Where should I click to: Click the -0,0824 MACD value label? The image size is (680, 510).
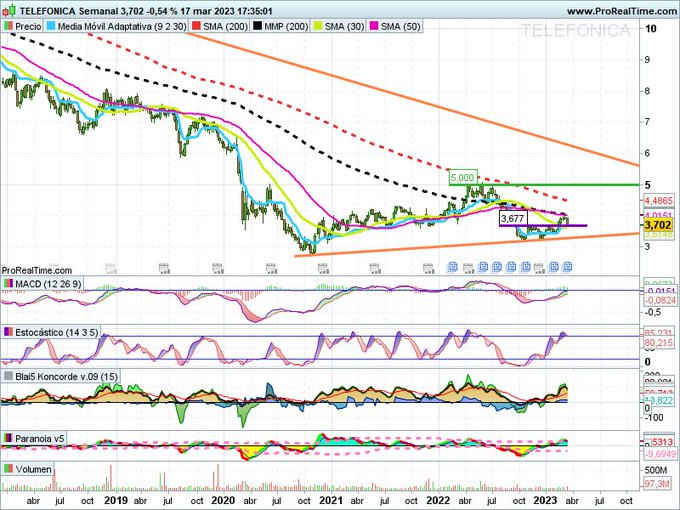pos(660,301)
